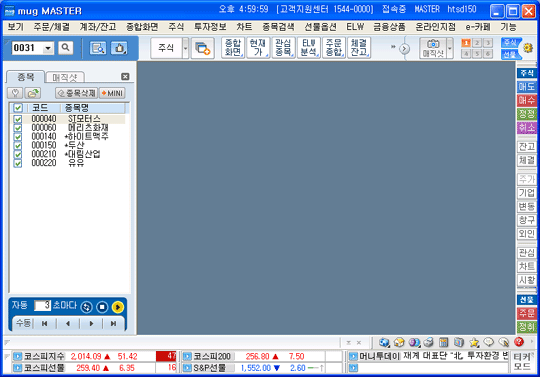Open the ELW분석 toolbar button
Screen dimensions: 540x377
click(309, 48)
